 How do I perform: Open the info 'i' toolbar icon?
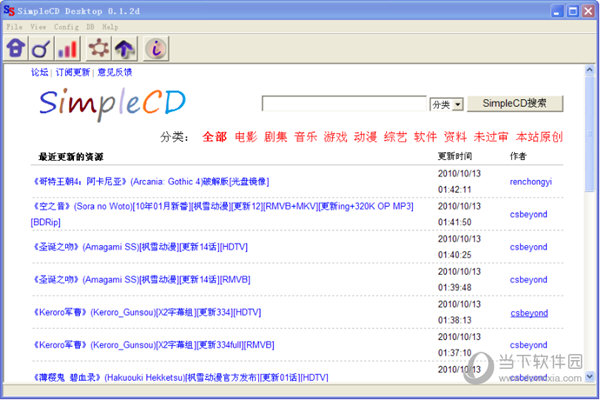pos(156,48)
